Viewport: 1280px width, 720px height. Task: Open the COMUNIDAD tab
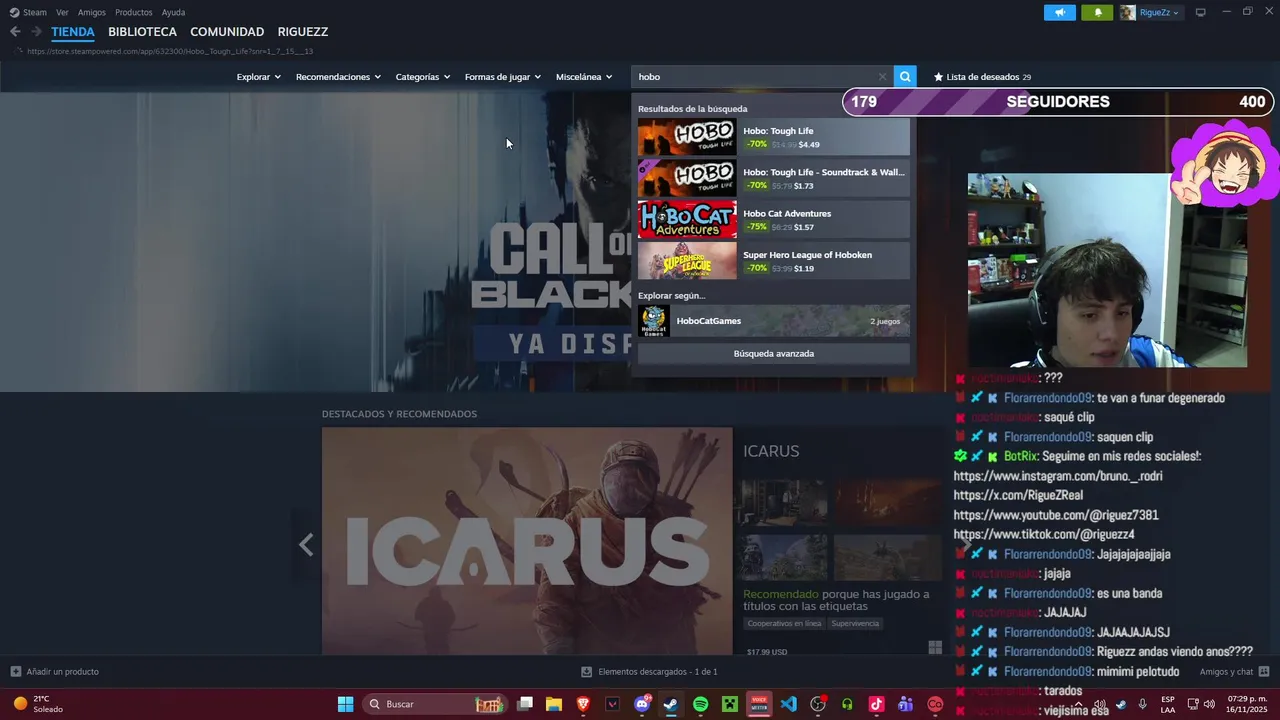pos(227,32)
